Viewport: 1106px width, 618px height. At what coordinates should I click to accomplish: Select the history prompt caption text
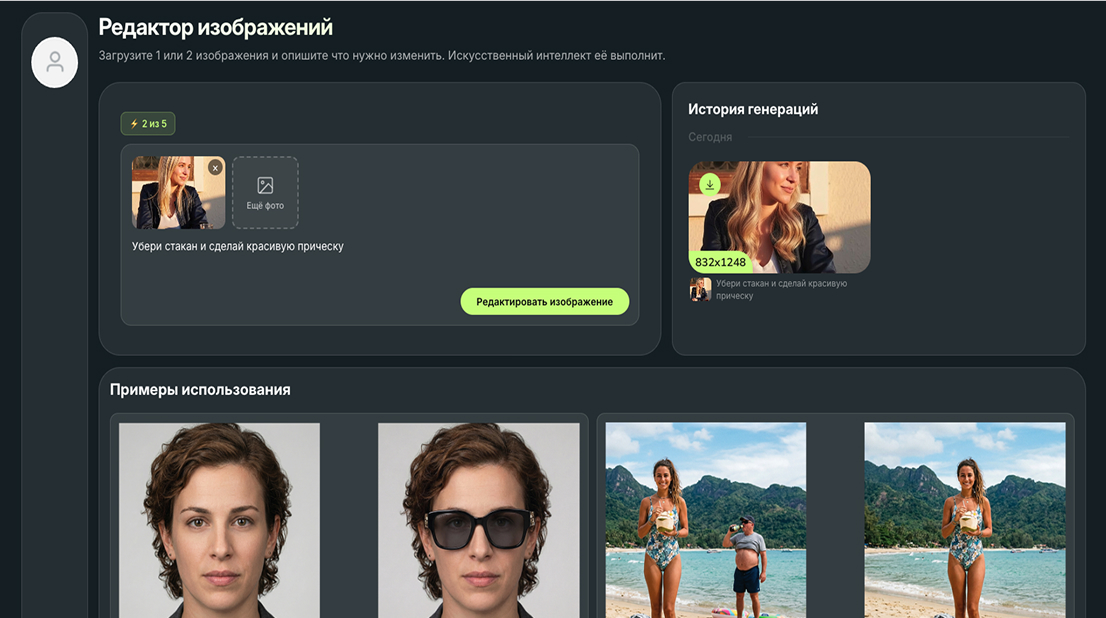tap(781, 290)
